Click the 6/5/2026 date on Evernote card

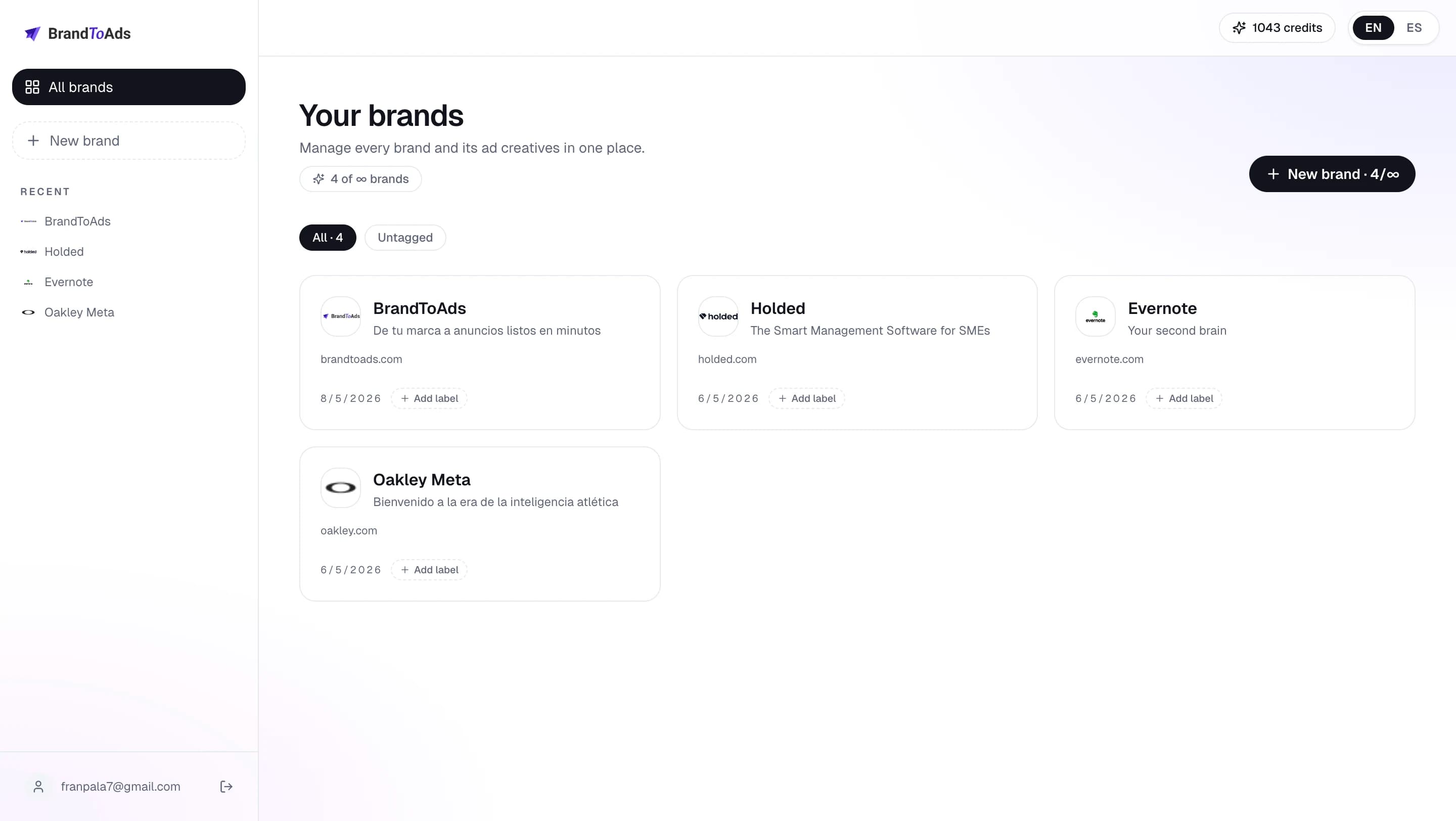click(x=1105, y=398)
